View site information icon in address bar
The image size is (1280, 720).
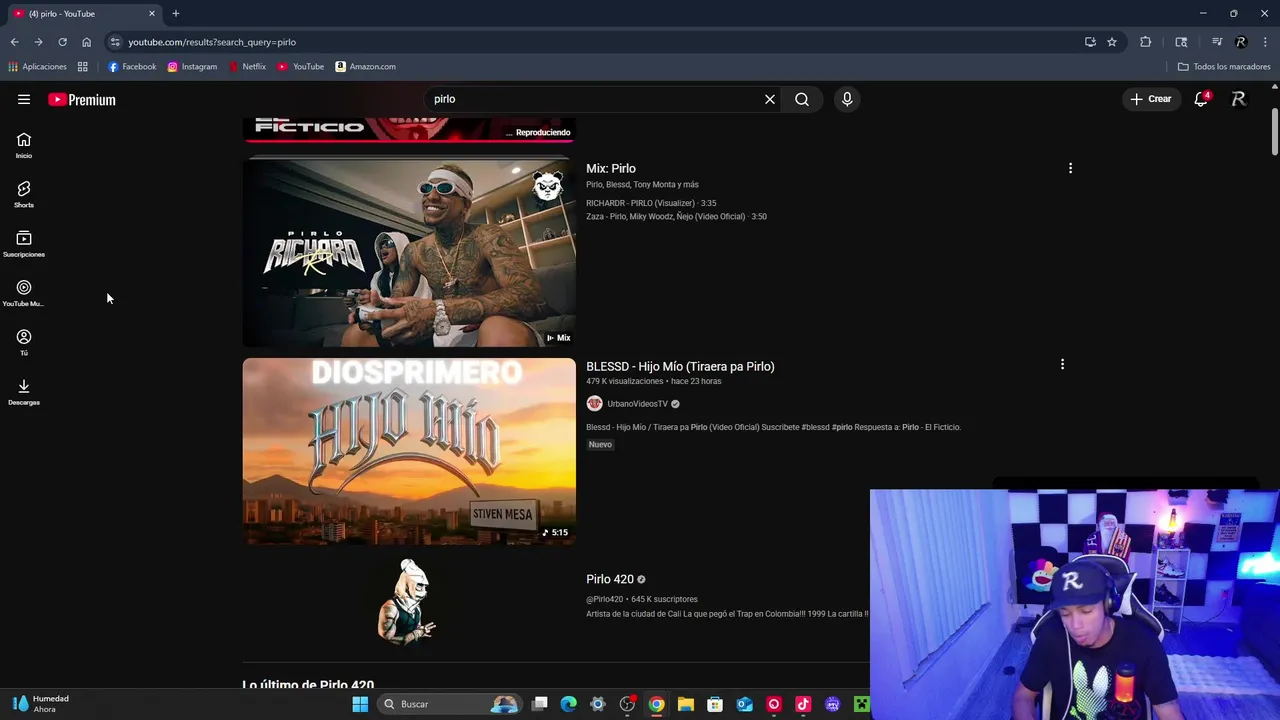pyautogui.click(x=115, y=42)
